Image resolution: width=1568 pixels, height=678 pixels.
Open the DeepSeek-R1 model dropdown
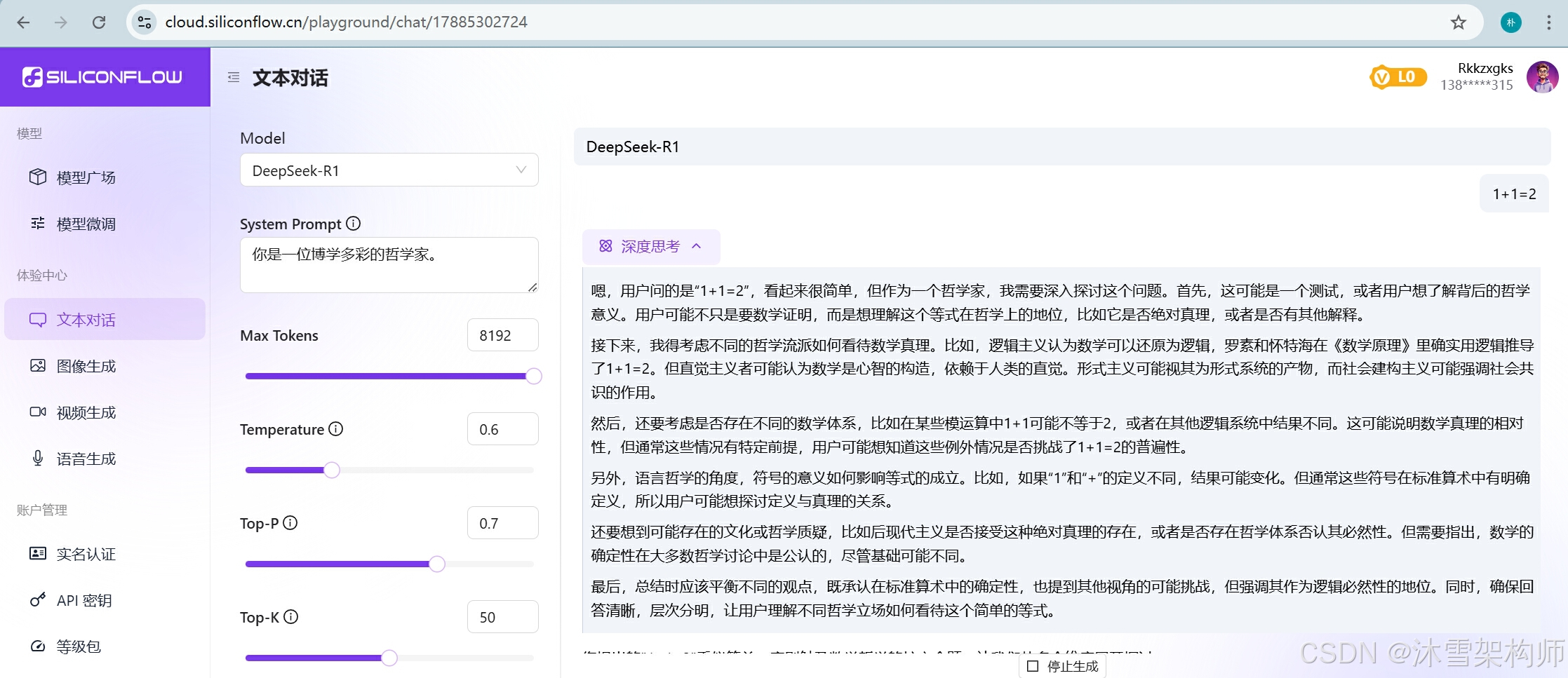389,170
